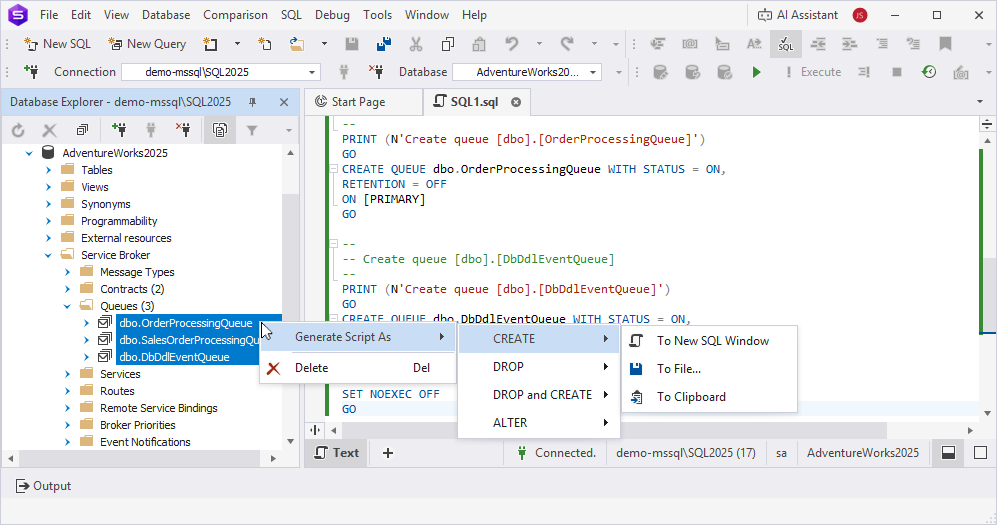The height and width of the screenshot is (525, 997).
Task: Click the Redo arrow icon
Action: pyautogui.click(x=567, y=44)
